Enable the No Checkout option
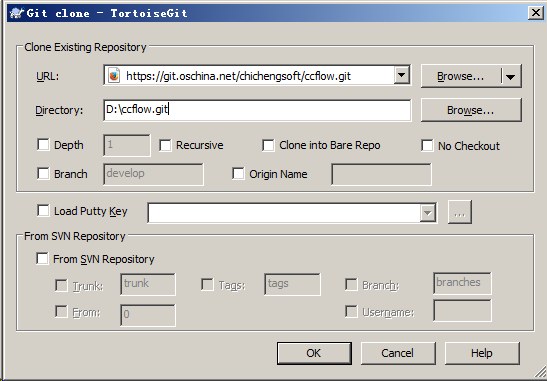The width and height of the screenshot is (547, 381). [427, 145]
